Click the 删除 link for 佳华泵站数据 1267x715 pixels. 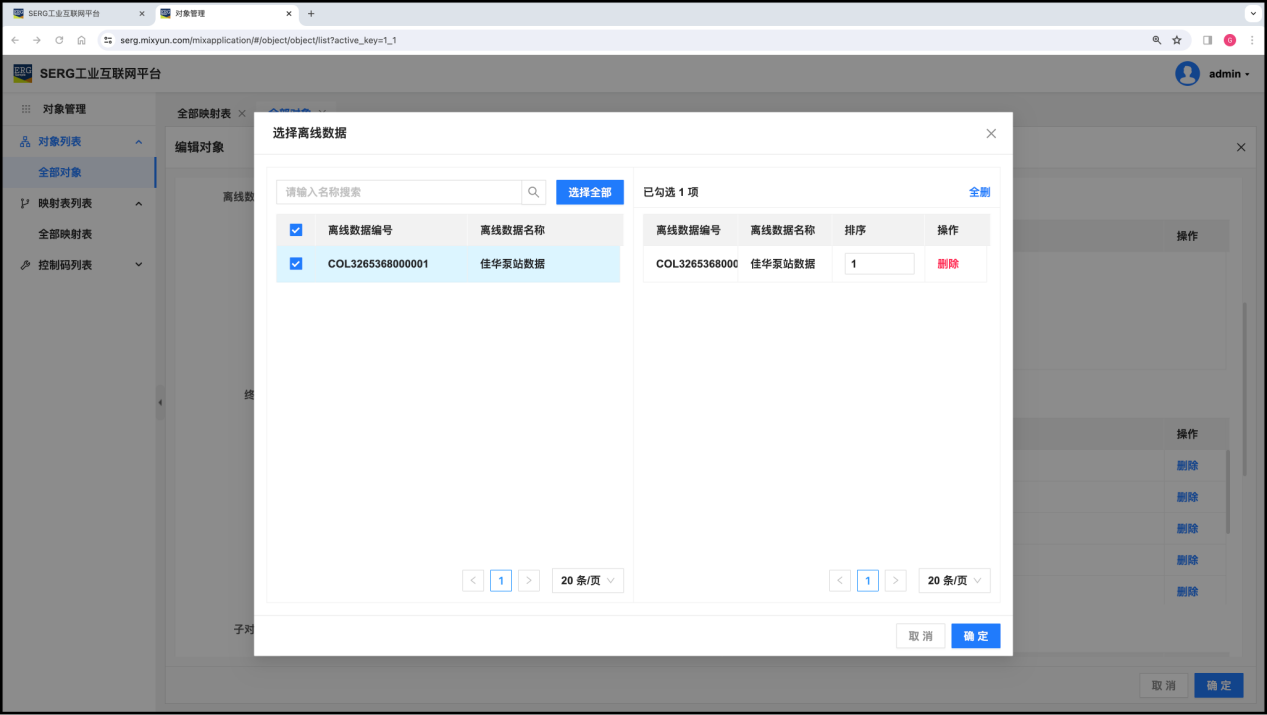tap(947, 264)
